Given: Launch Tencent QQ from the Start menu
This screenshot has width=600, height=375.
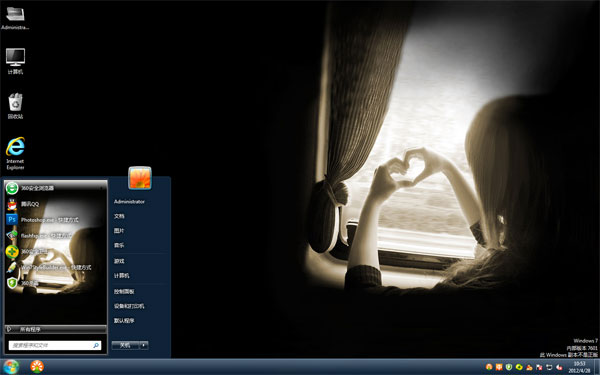Looking at the screenshot, I should [55, 204].
